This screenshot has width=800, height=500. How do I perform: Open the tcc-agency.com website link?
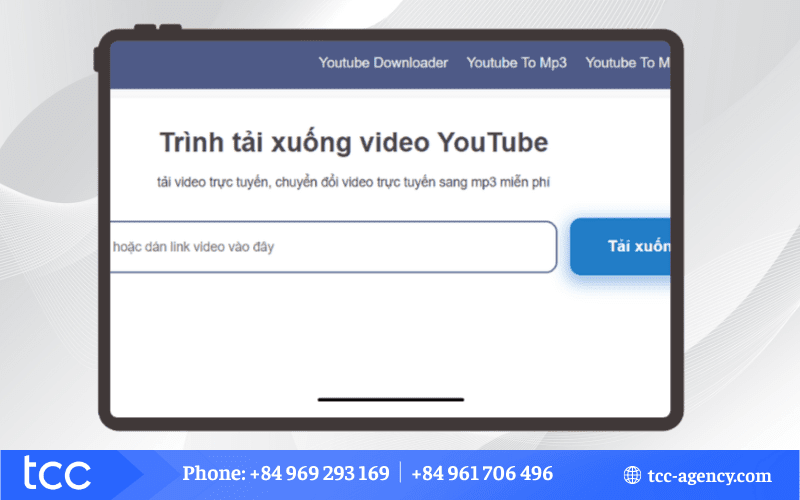coord(709,476)
